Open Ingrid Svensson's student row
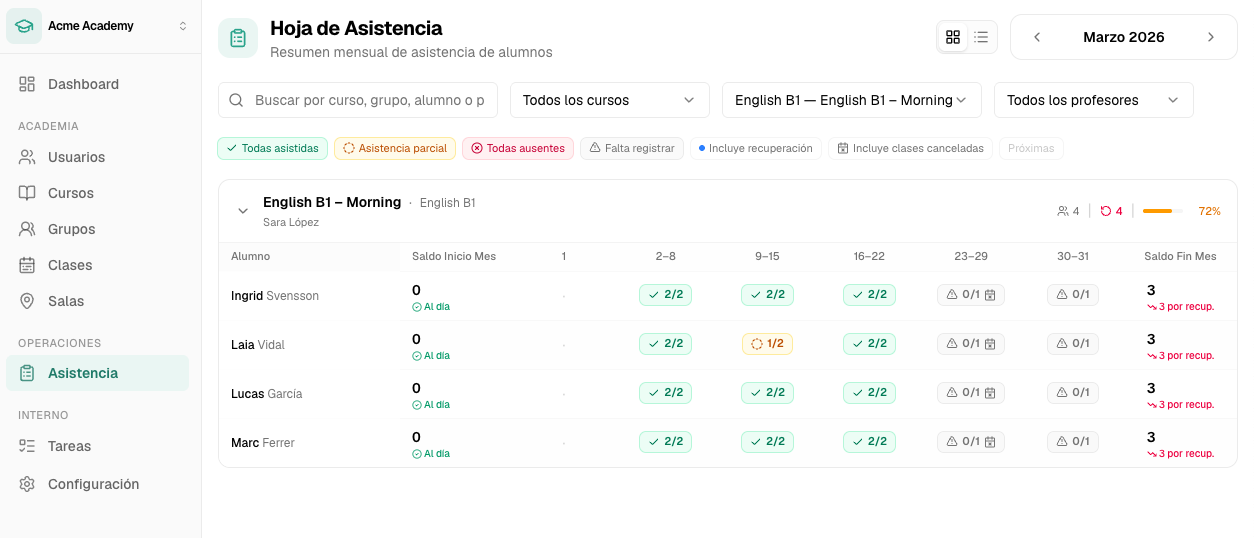Image resolution: width=1254 pixels, height=538 pixels. pos(727,295)
